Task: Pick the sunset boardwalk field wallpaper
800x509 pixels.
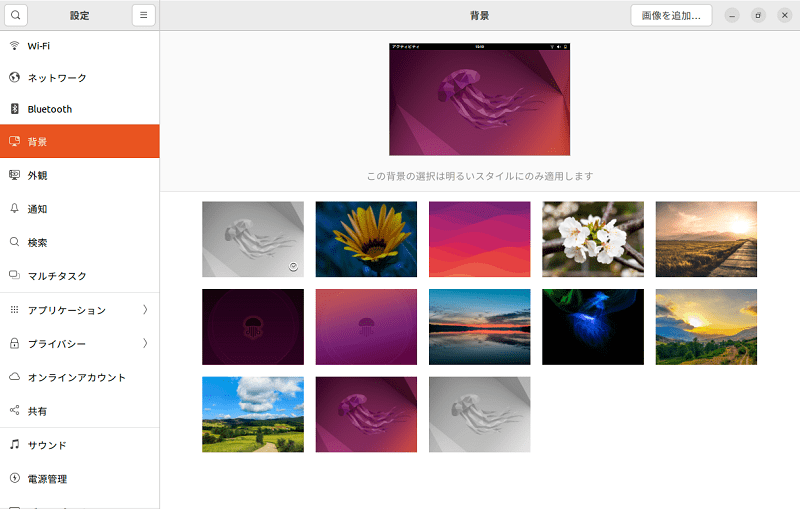Action: pyautogui.click(x=706, y=239)
